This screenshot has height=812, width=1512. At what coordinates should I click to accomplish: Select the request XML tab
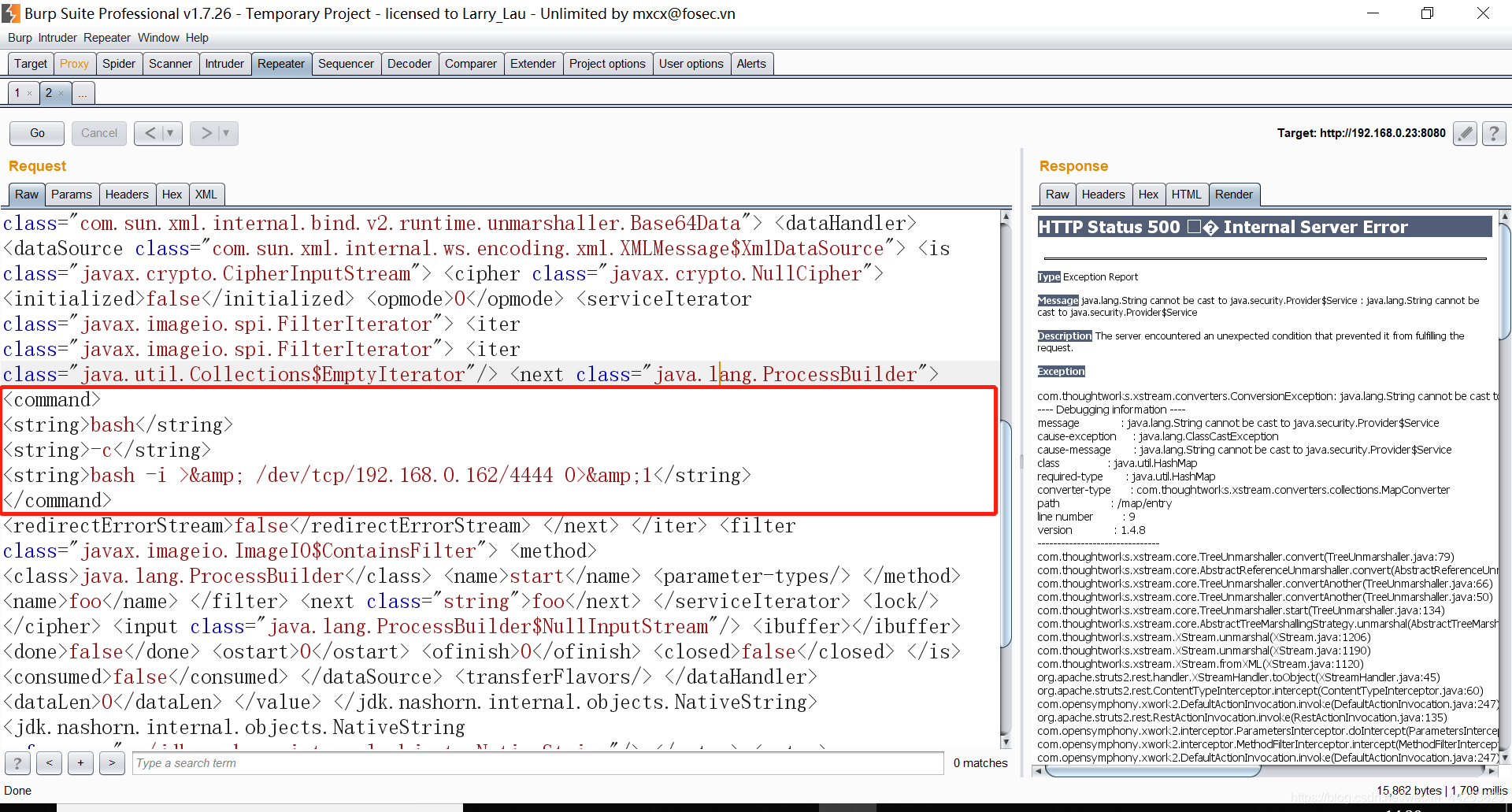tap(206, 195)
